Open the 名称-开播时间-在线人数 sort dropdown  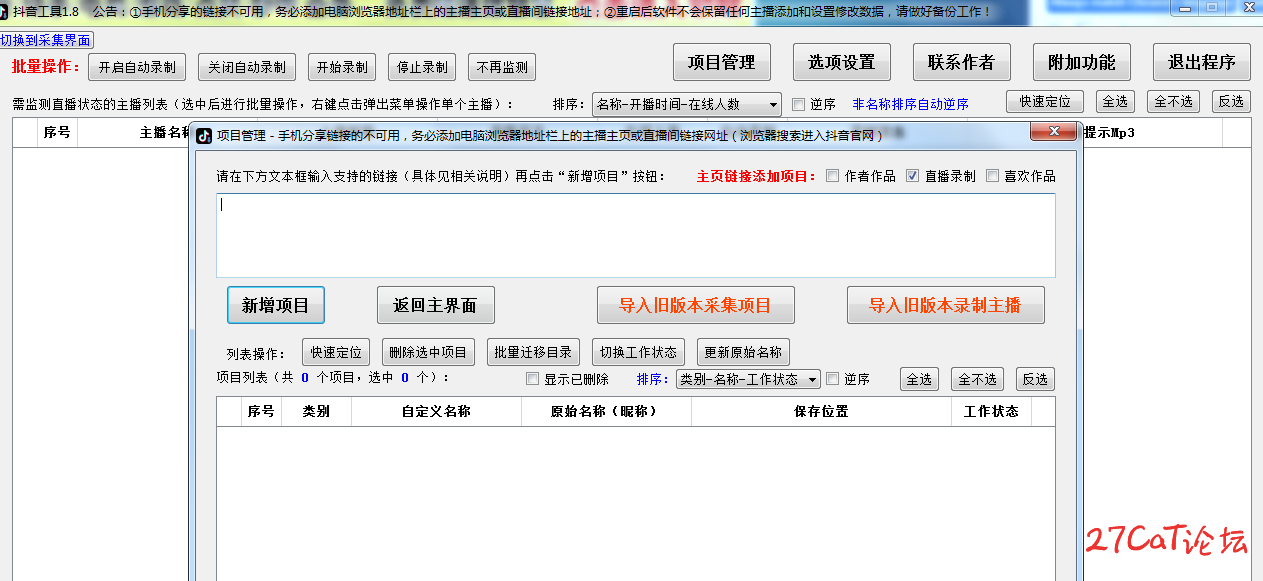click(687, 104)
